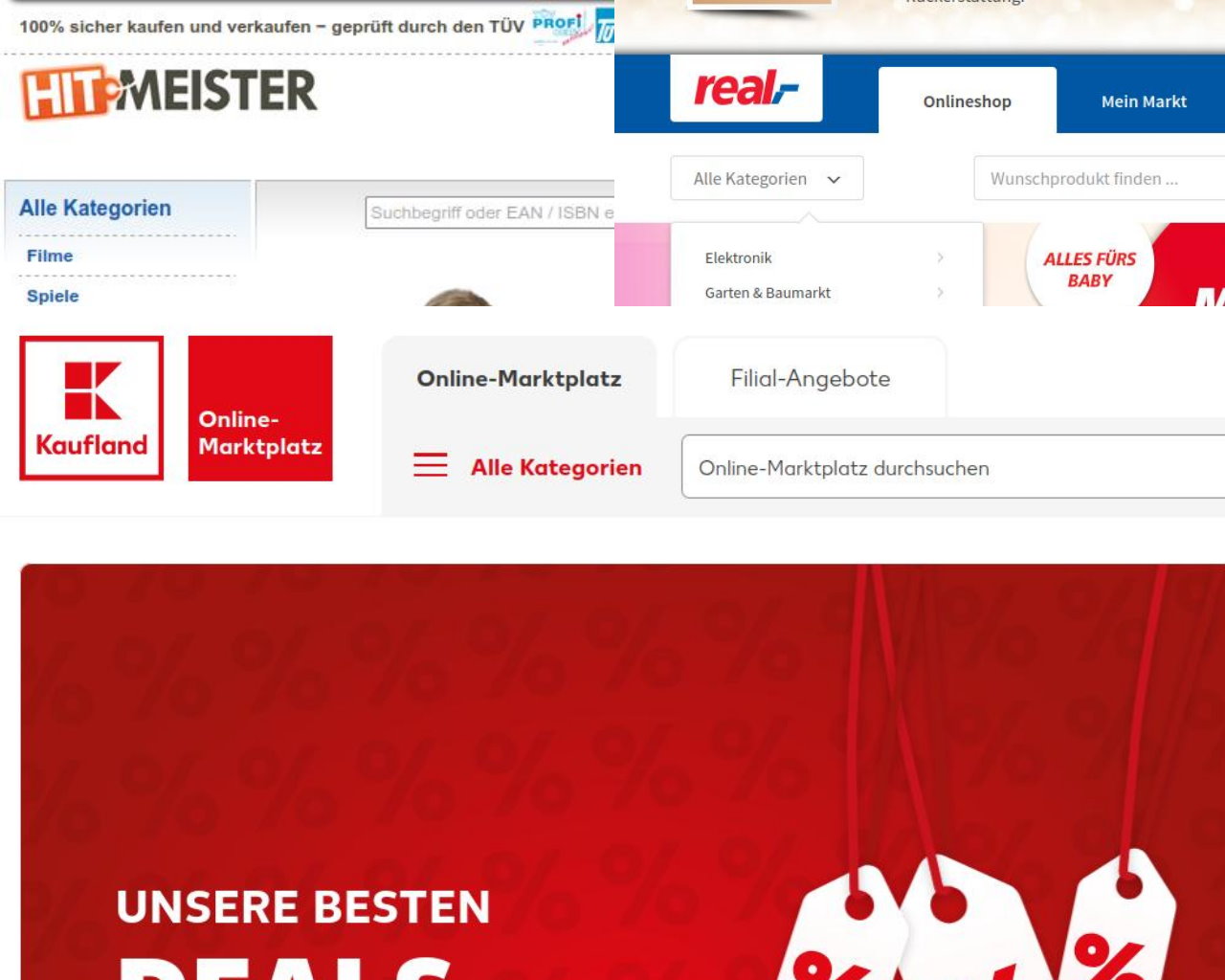
Task: Click the Alles fürs Baby round badge
Action: pos(1089,268)
